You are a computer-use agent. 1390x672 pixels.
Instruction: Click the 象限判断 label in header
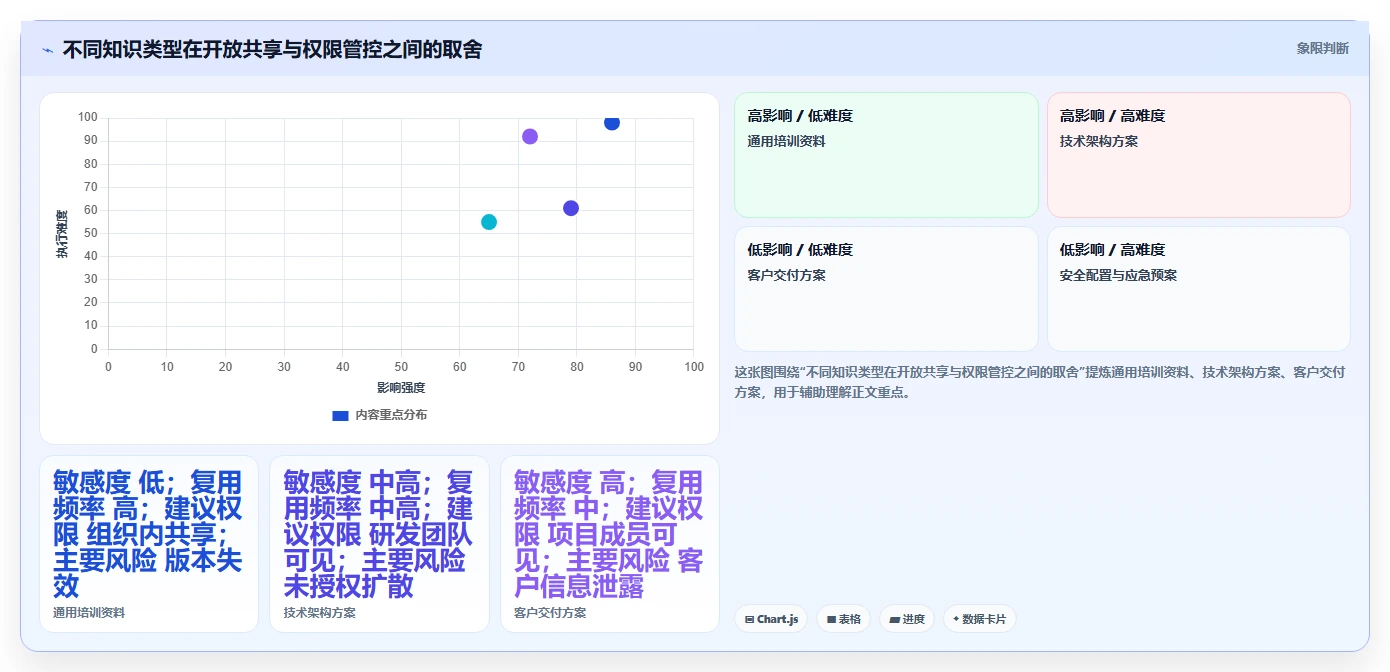point(1323,48)
